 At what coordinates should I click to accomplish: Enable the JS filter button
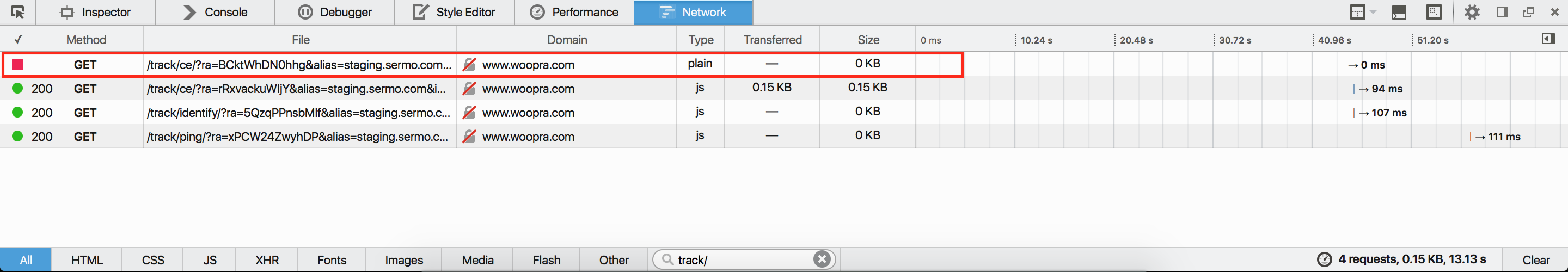pyautogui.click(x=210, y=260)
